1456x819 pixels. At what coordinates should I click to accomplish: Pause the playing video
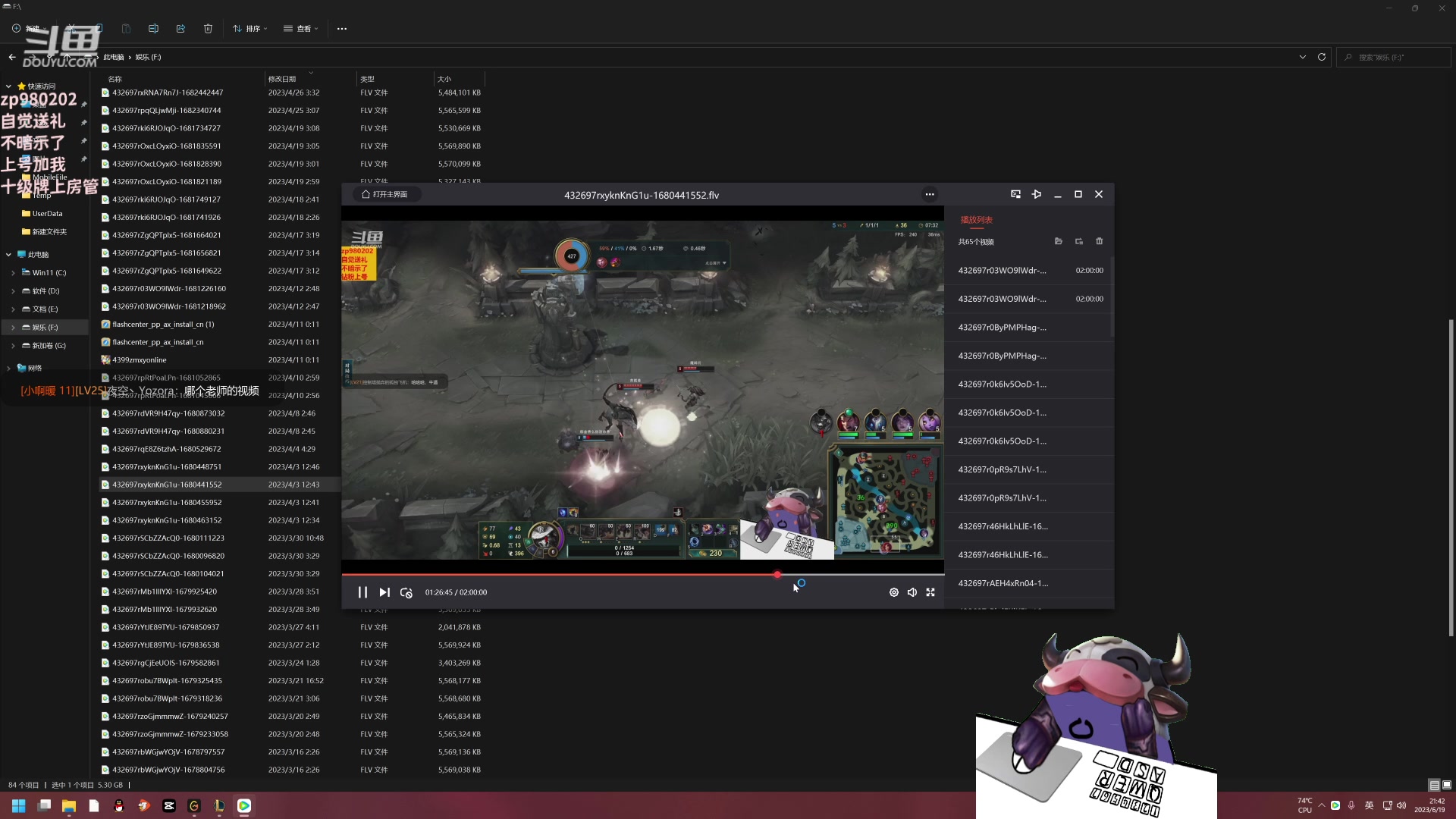pos(362,592)
